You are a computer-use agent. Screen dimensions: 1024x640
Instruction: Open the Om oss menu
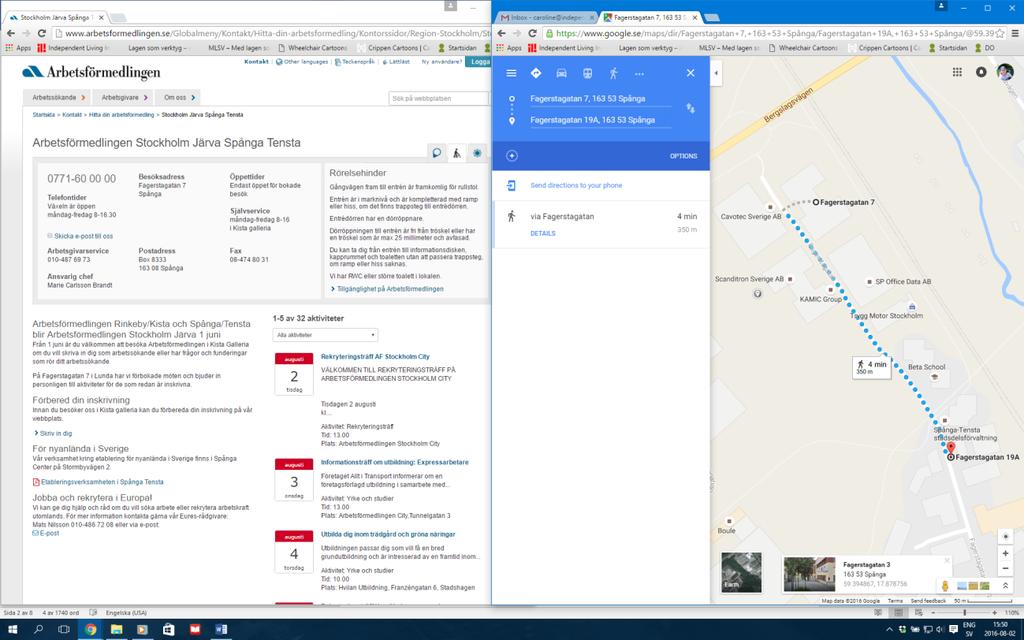(178, 97)
